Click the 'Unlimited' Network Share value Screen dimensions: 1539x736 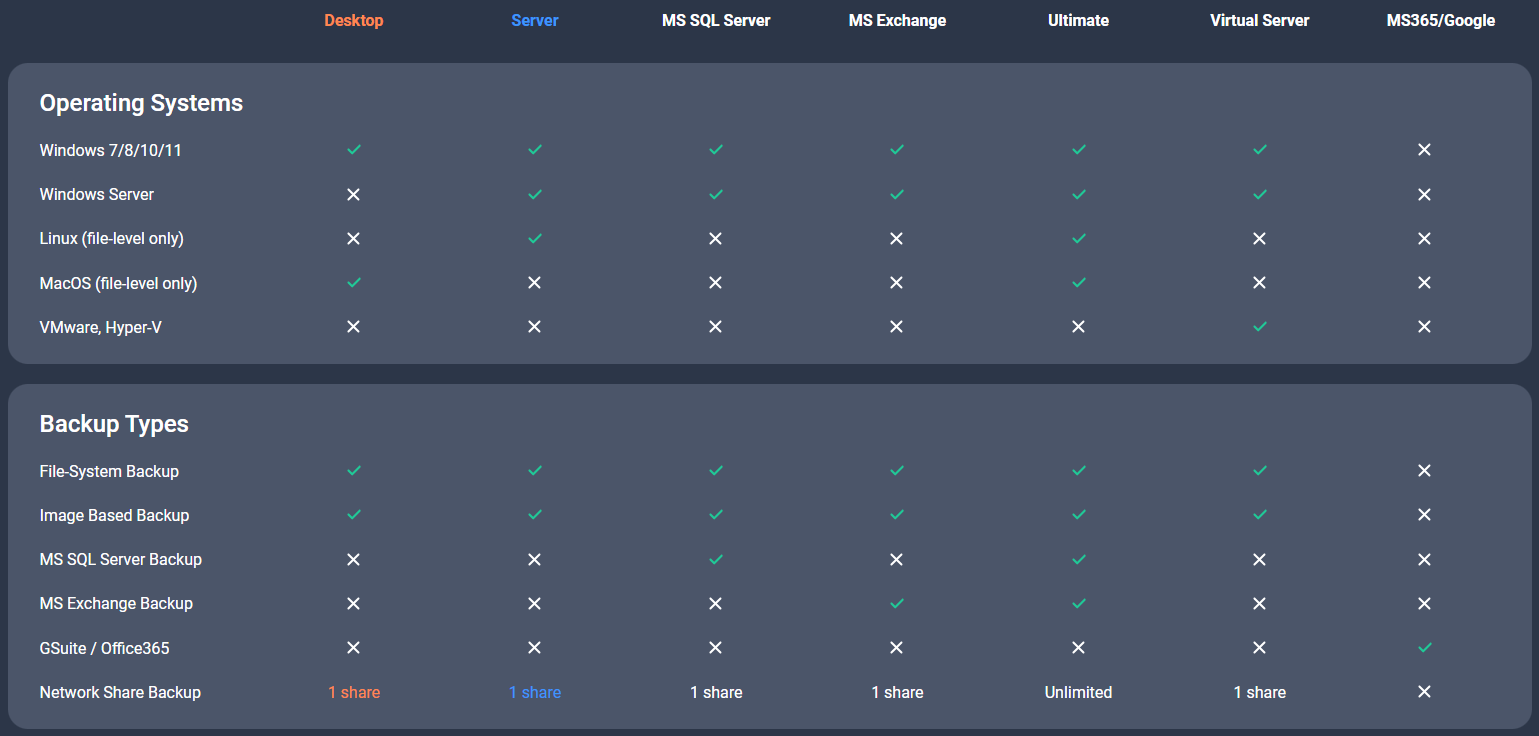[1078, 692]
